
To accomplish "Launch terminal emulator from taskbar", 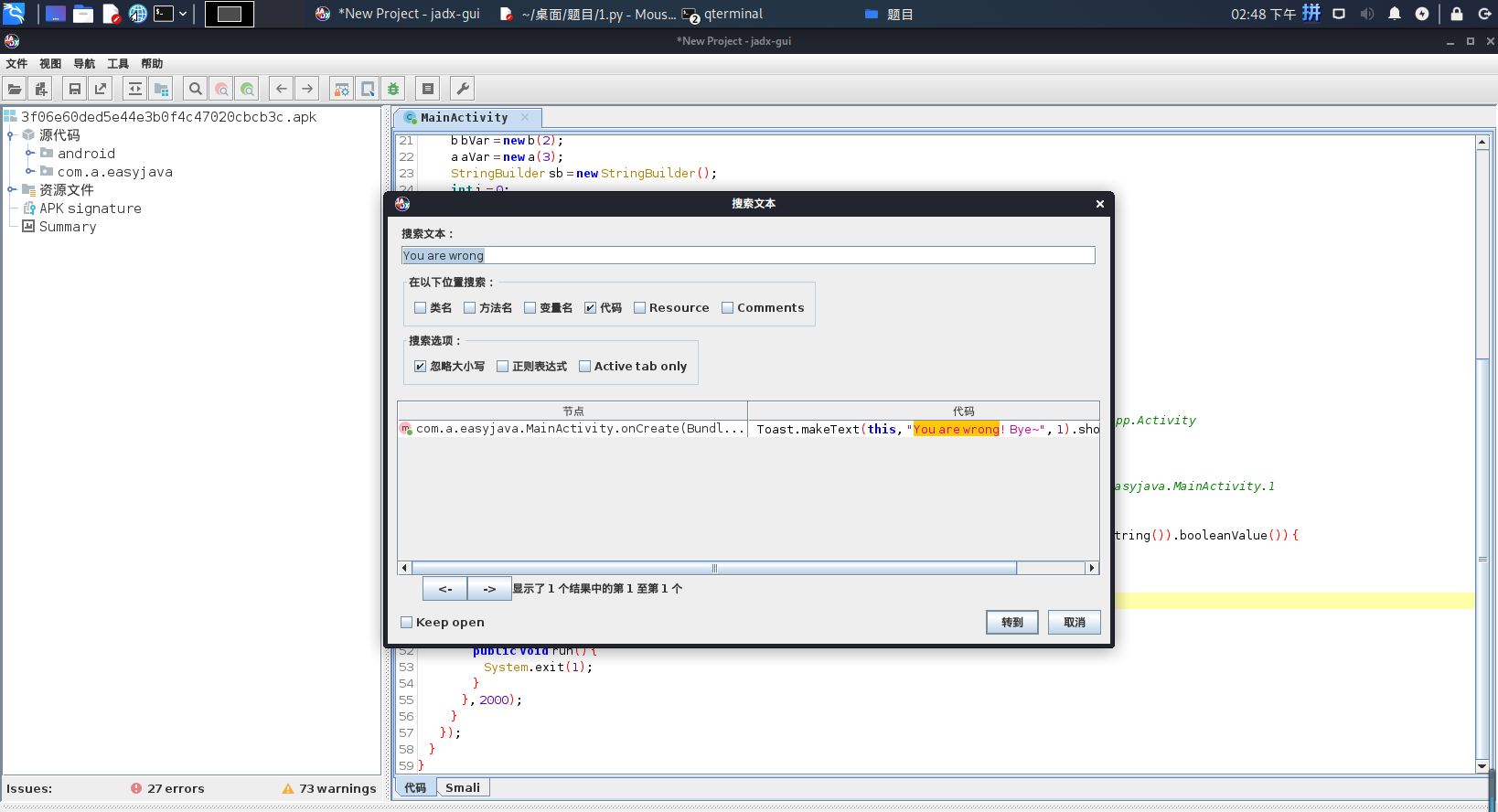I will pos(164,14).
